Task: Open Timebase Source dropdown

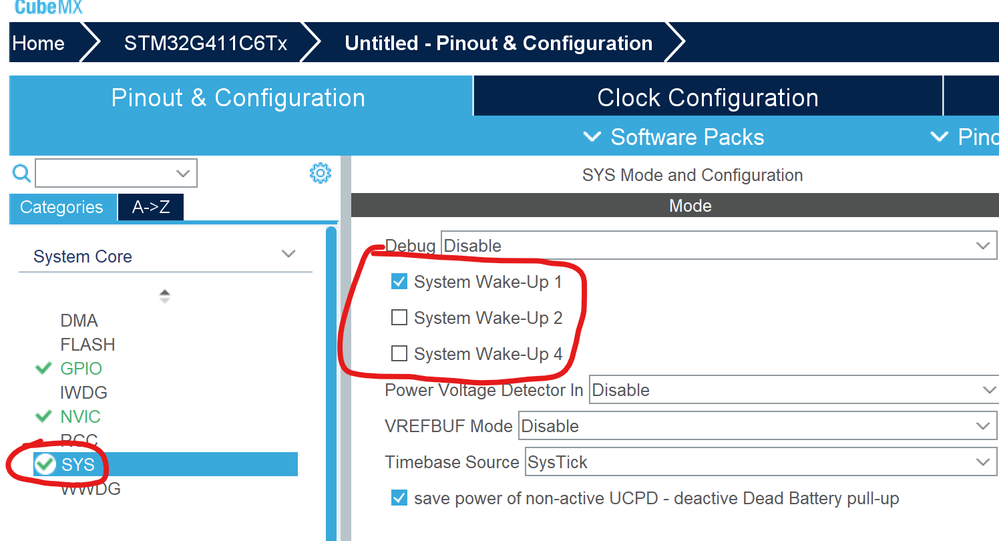Action: (x=759, y=462)
